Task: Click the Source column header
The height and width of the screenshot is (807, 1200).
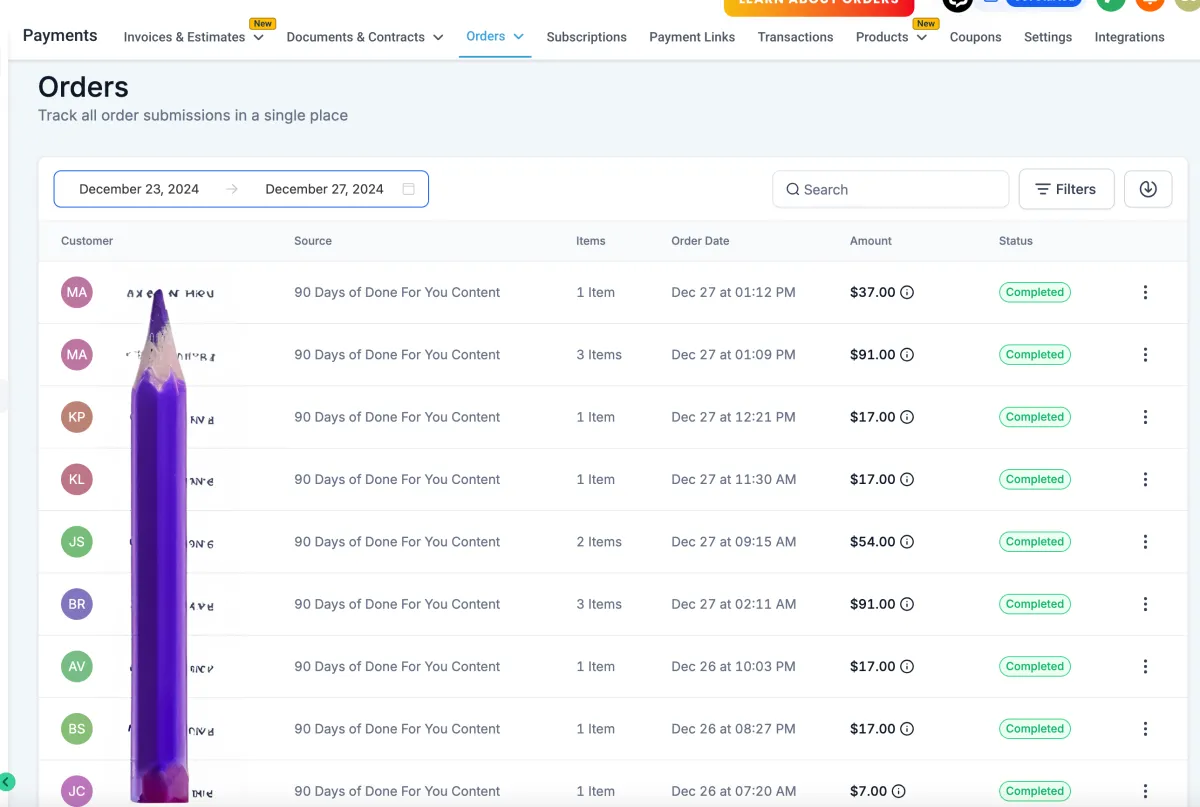Action: [313, 241]
